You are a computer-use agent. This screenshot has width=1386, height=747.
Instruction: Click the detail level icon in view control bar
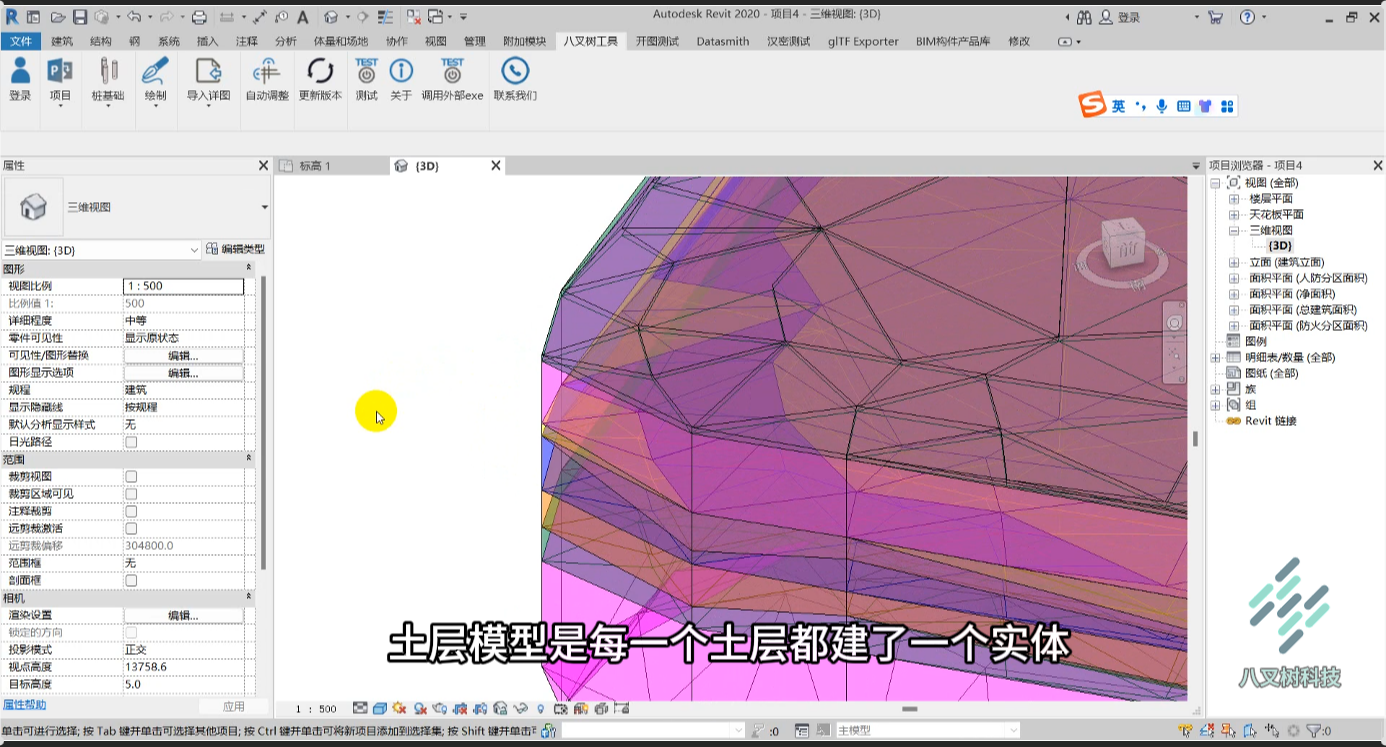point(360,708)
